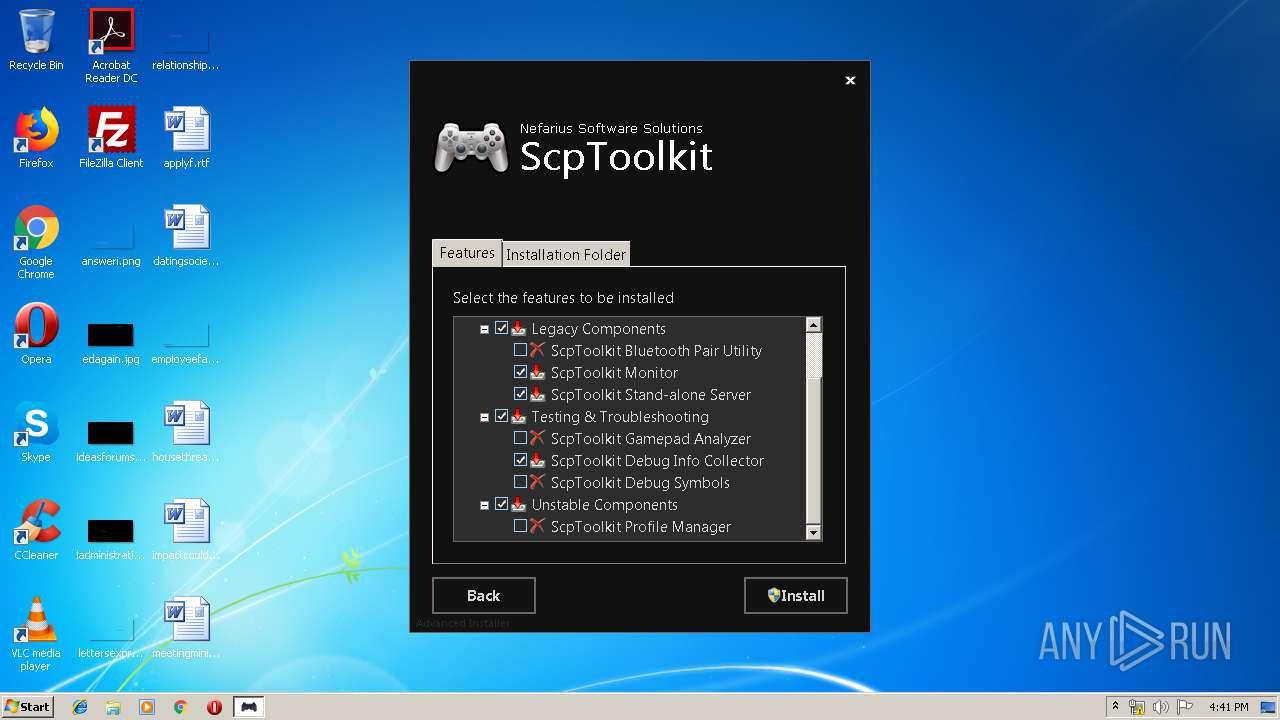This screenshot has width=1280, height=720.
Task: Uncheck ScpToolkit Monitor checkbox
Action: pyautogui.click(x=520, y=372)
